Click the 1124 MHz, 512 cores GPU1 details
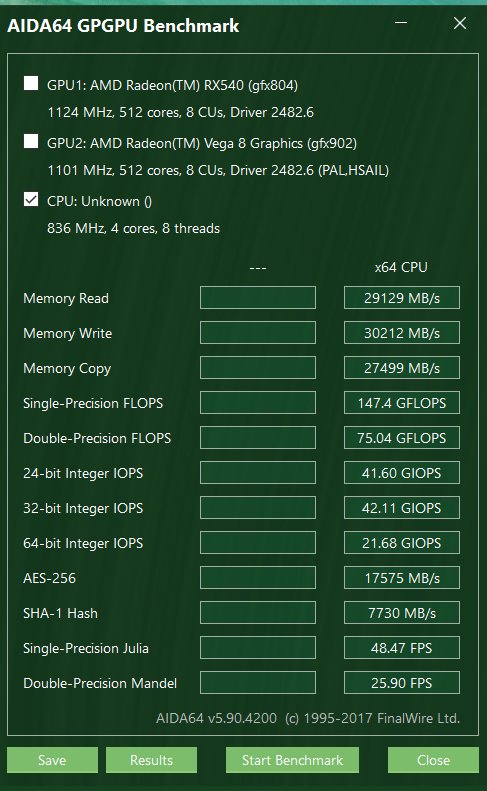Viewport: 487px width, 791px height. coord(180,112)
